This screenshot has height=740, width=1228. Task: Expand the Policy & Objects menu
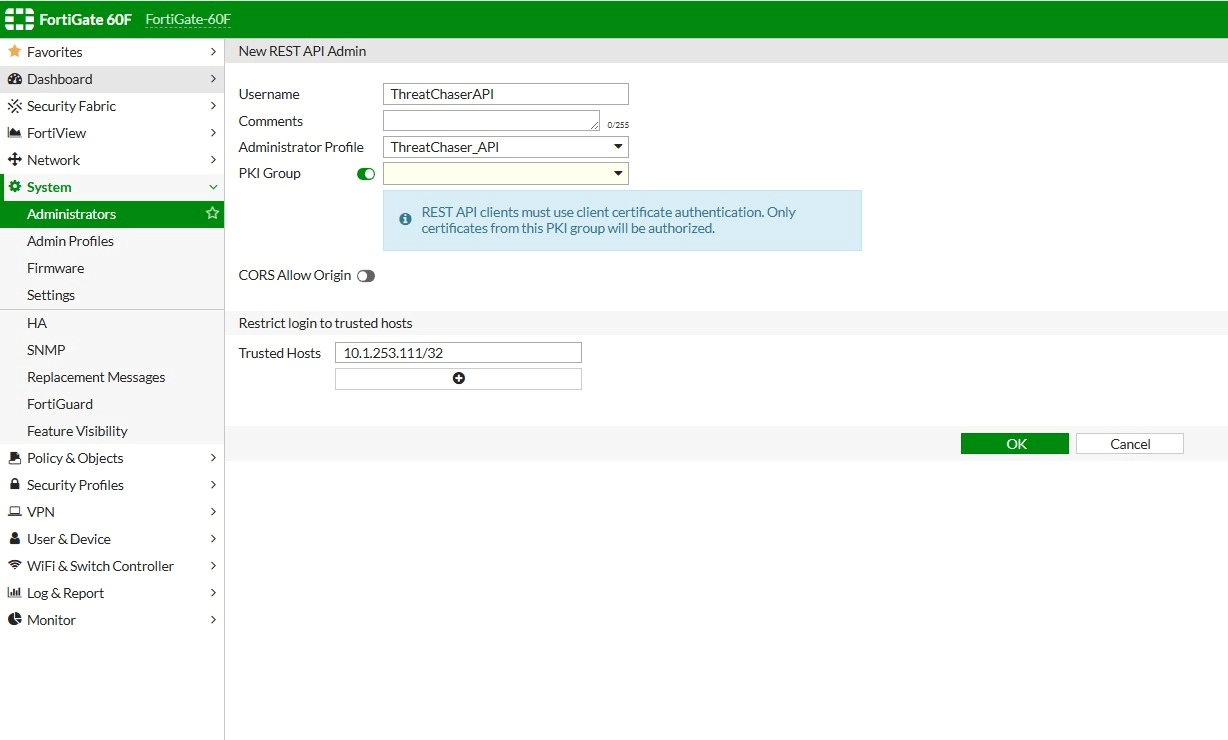212,458
